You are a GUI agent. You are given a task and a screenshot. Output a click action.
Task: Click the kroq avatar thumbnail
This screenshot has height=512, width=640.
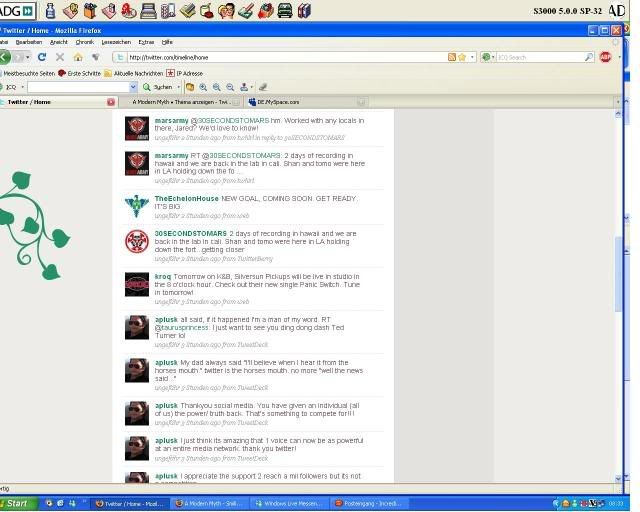(137, 285)
